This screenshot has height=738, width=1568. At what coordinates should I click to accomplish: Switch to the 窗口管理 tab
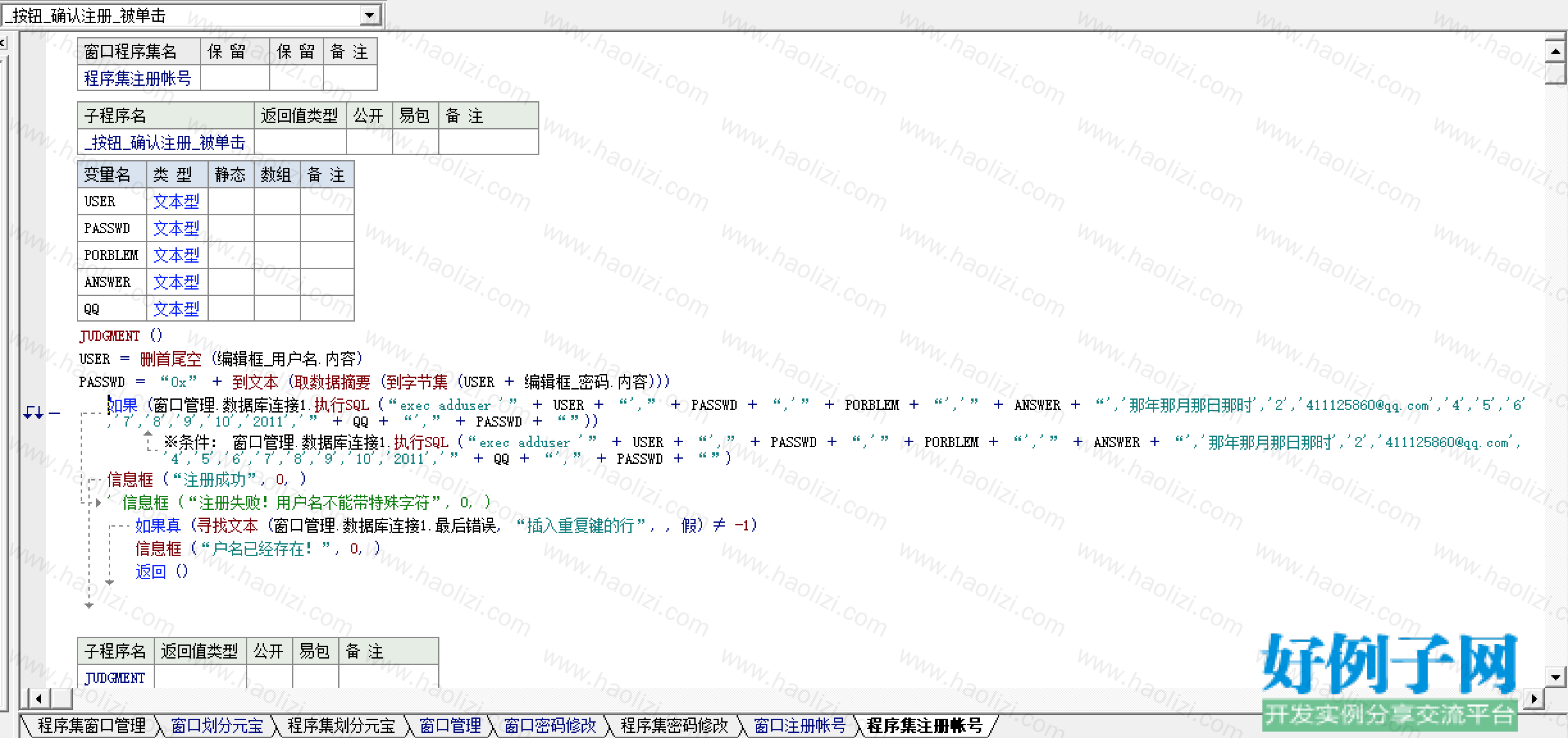[x=450, y=726]
